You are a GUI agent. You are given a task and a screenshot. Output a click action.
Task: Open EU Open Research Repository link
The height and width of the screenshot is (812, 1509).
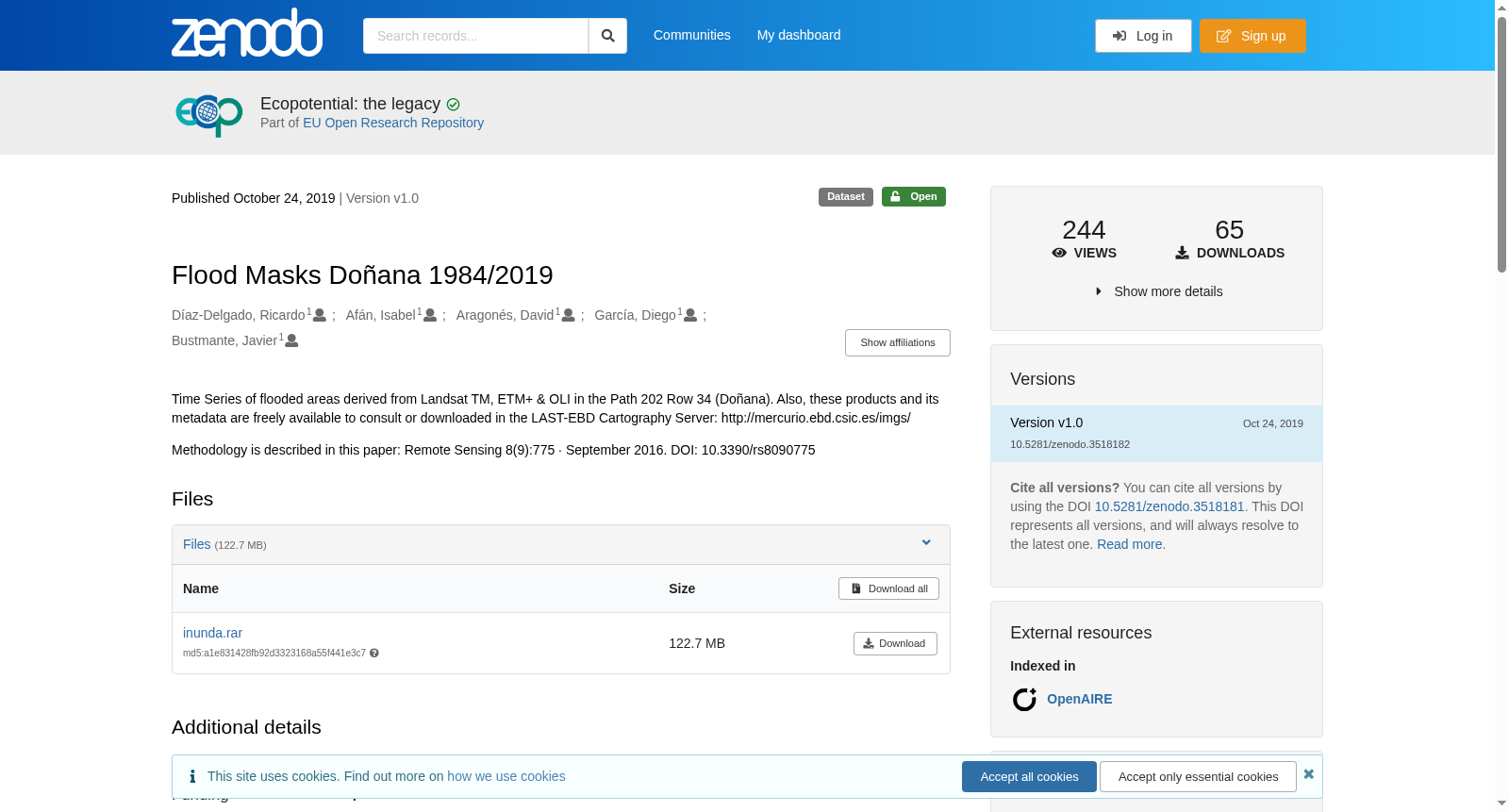(x=393, y=123)
